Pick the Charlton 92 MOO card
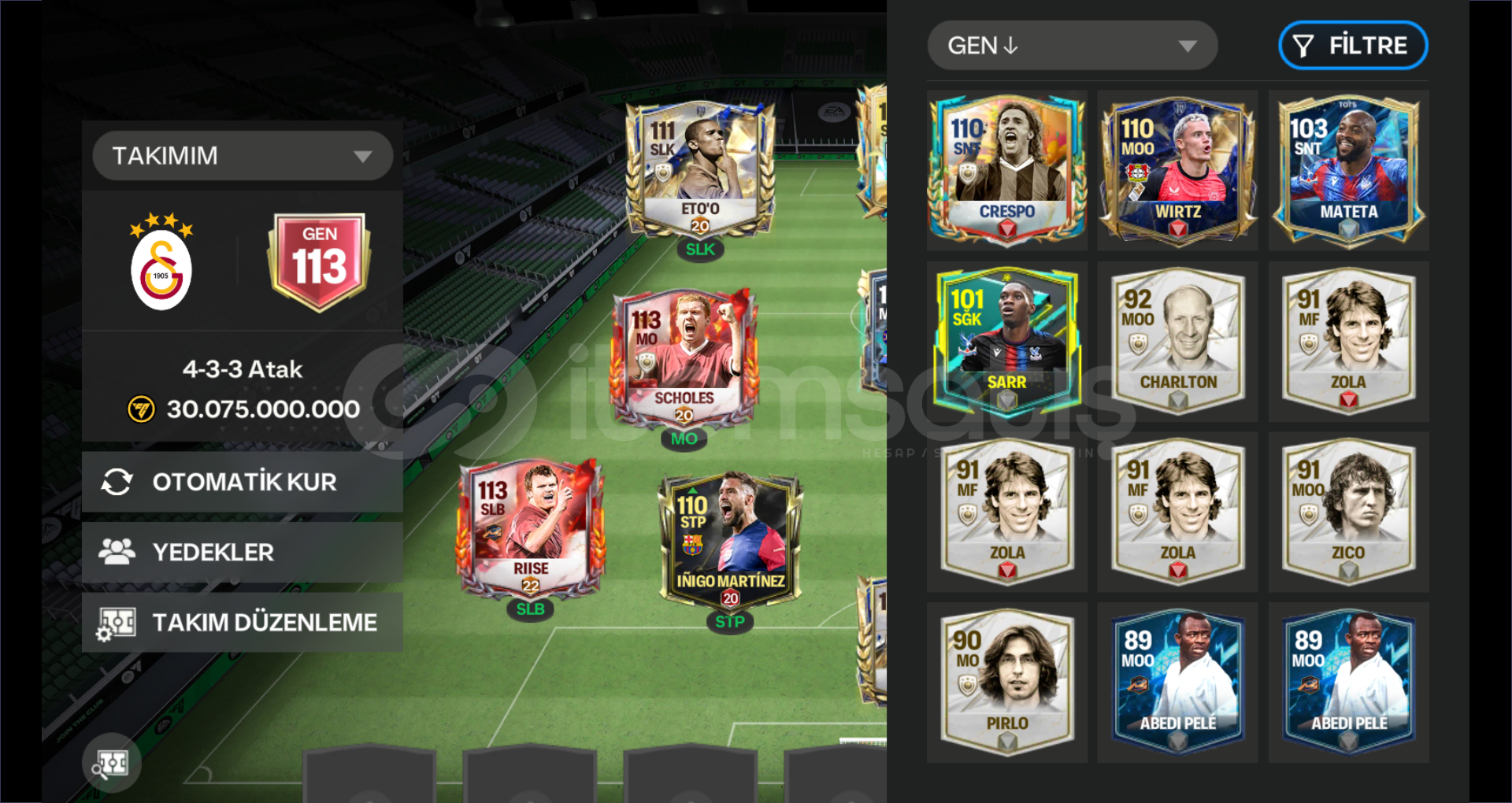This screenshot has height=803, width=1512. [1177, 340]
